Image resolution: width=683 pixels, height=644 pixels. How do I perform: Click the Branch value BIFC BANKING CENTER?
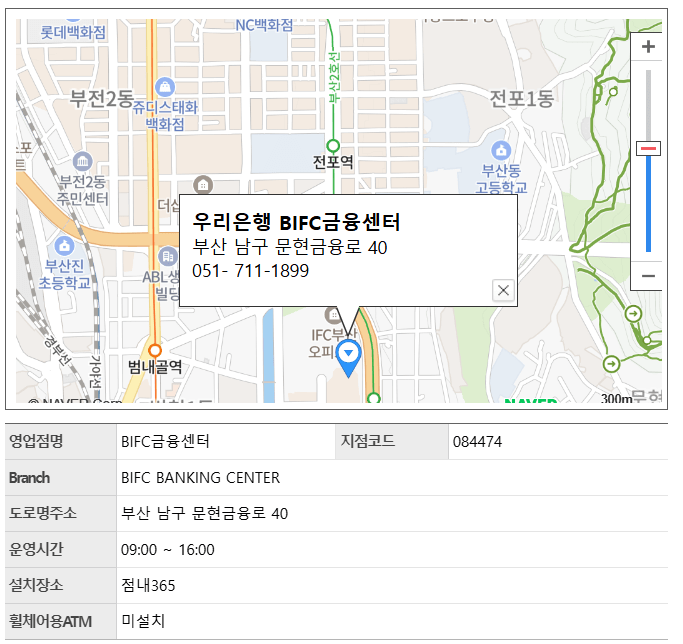coord(200,478)
